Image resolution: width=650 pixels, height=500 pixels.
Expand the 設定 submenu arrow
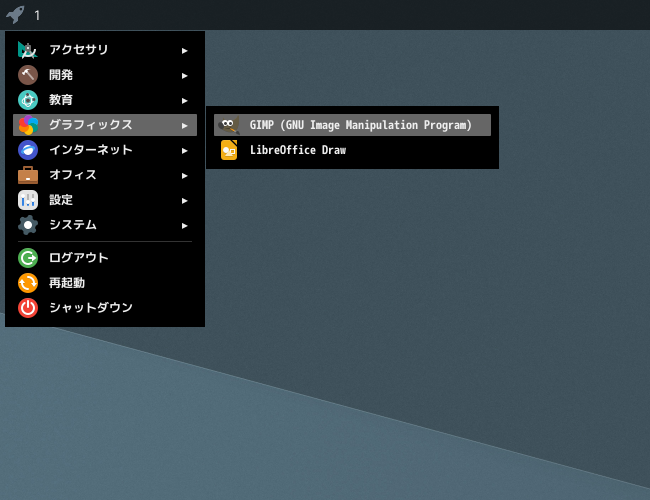pyautogui.click(x=184, y=201)
